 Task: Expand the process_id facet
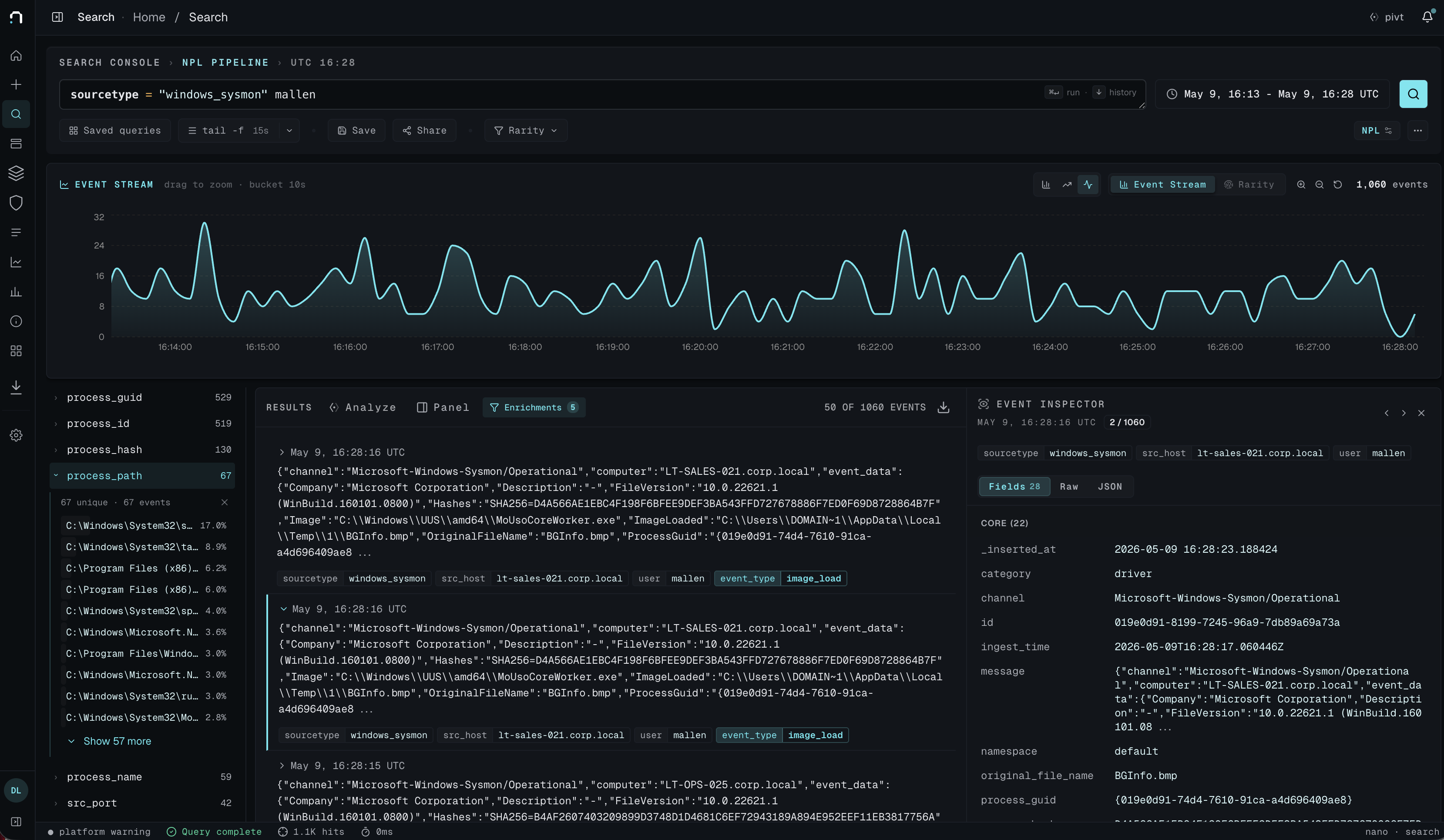pyautogui.click(x=143, y=423)
